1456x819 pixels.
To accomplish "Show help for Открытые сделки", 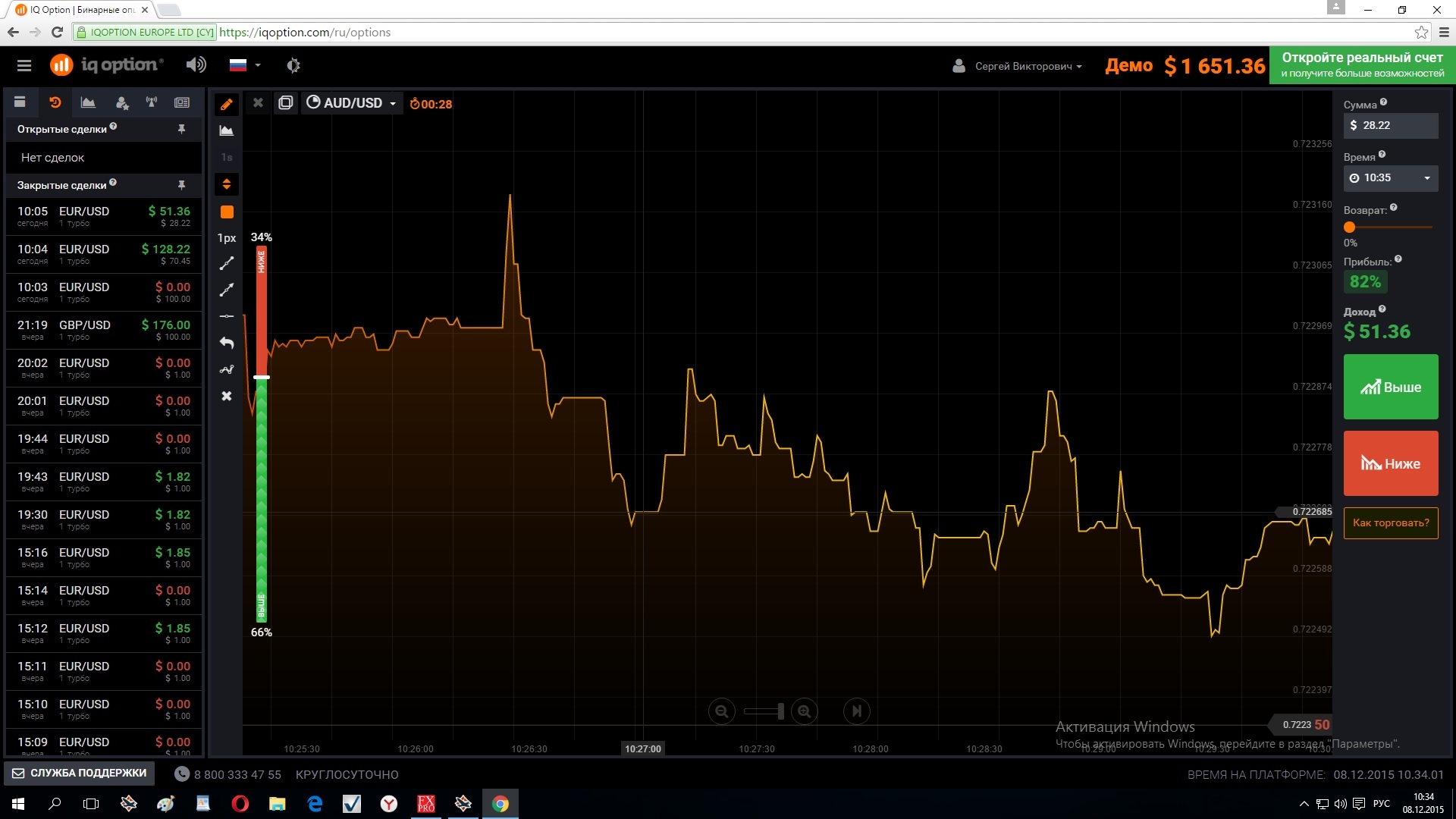I will [x=113, y=127].
